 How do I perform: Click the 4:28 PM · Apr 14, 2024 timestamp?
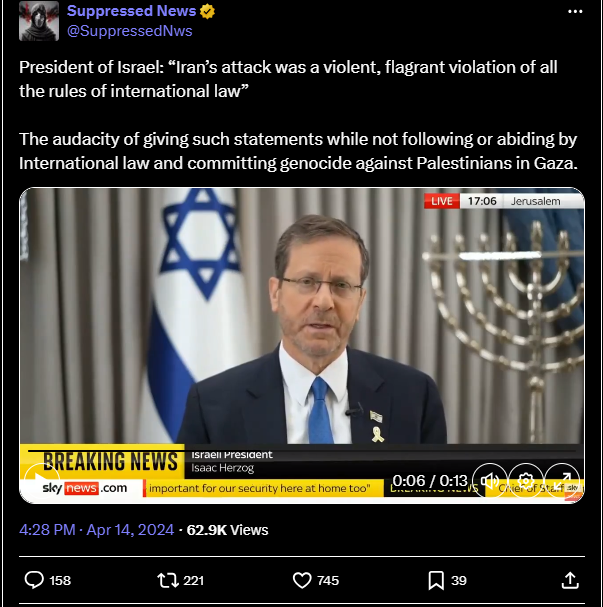tap(96, 530)
